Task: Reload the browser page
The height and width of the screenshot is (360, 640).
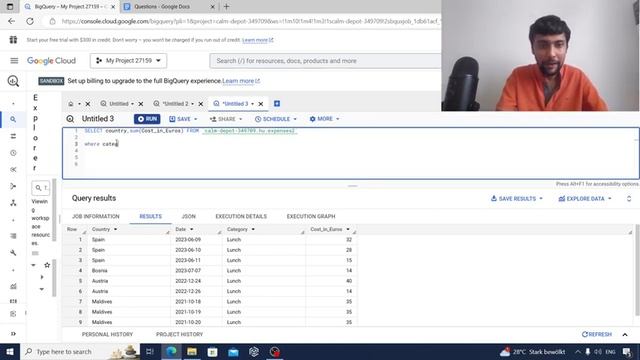Action: (x=30, y=21)
